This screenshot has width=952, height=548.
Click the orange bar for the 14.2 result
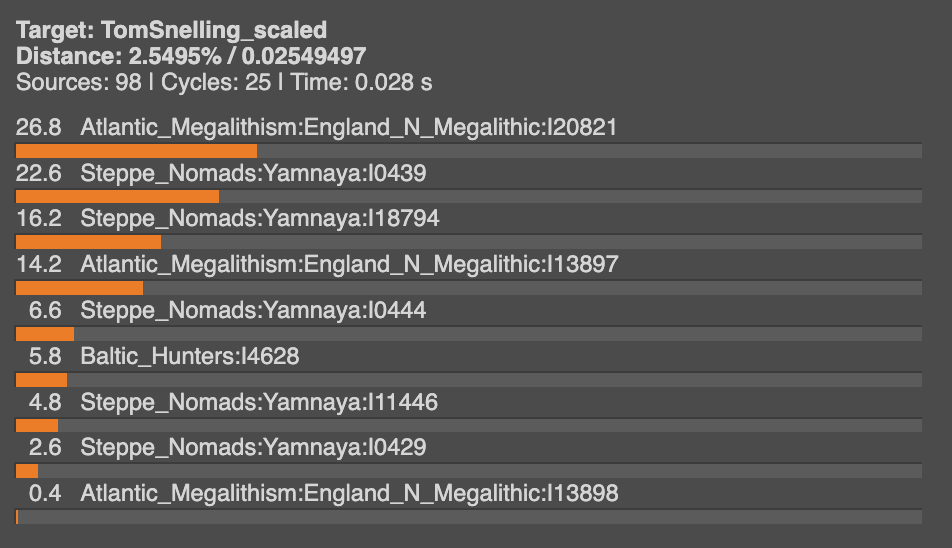point(79,288)
